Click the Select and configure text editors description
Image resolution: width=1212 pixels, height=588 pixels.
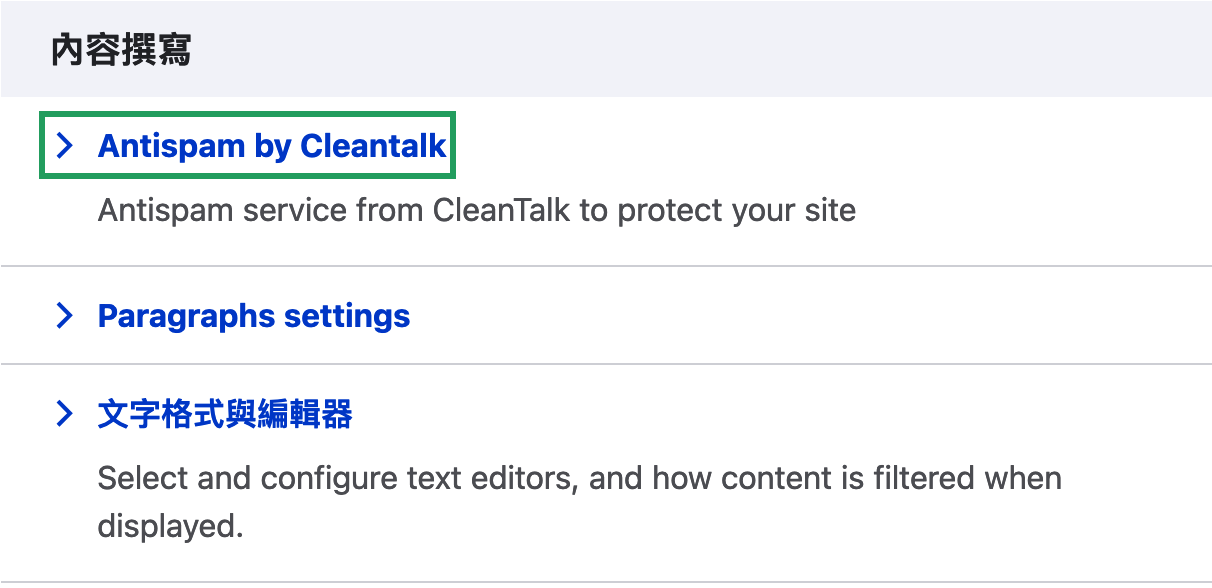coord(579,478)
